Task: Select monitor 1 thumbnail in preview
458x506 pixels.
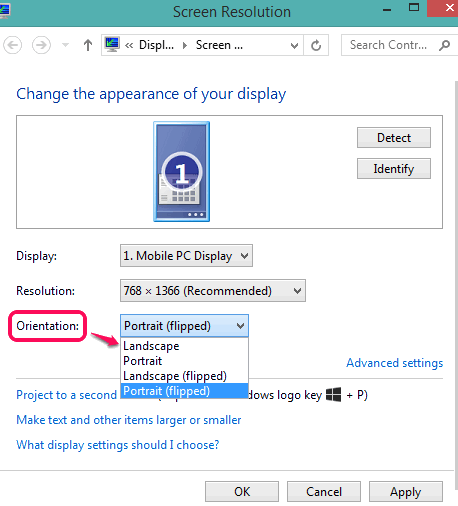Action: coord(182,171)
